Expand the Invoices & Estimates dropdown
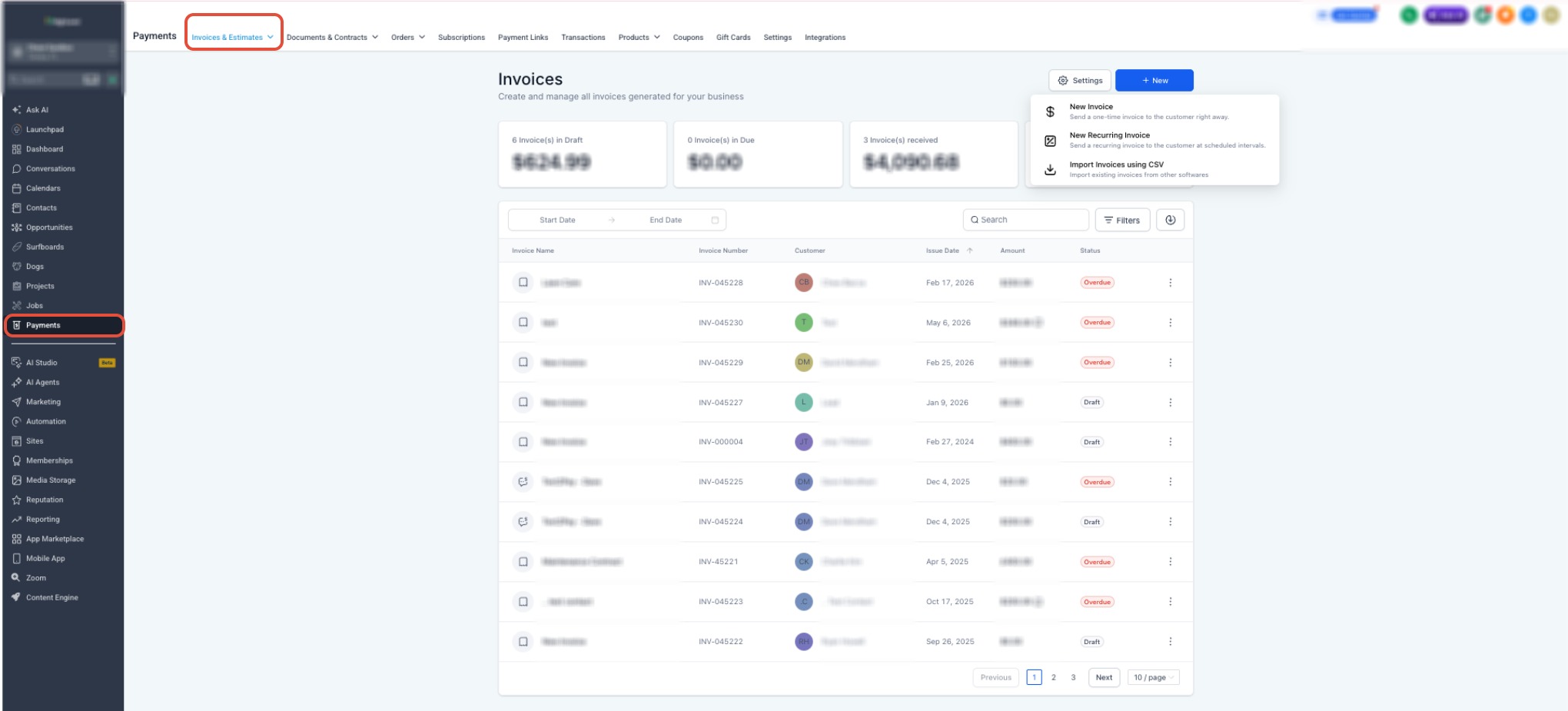Image resolution: width=1568 pixels, height=711 pixels. 233,37
